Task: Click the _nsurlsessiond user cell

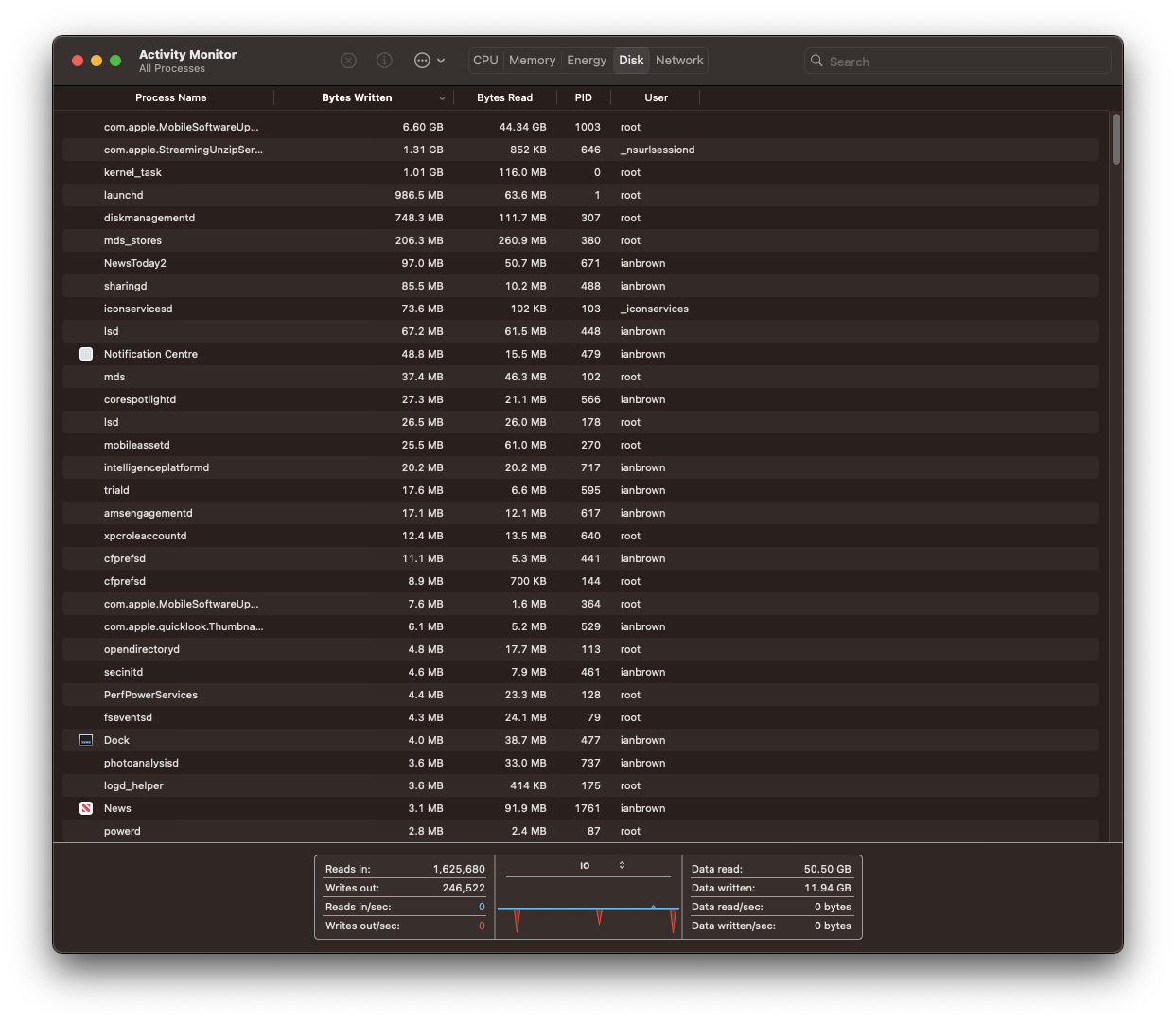Action: [x=658, y=150]
